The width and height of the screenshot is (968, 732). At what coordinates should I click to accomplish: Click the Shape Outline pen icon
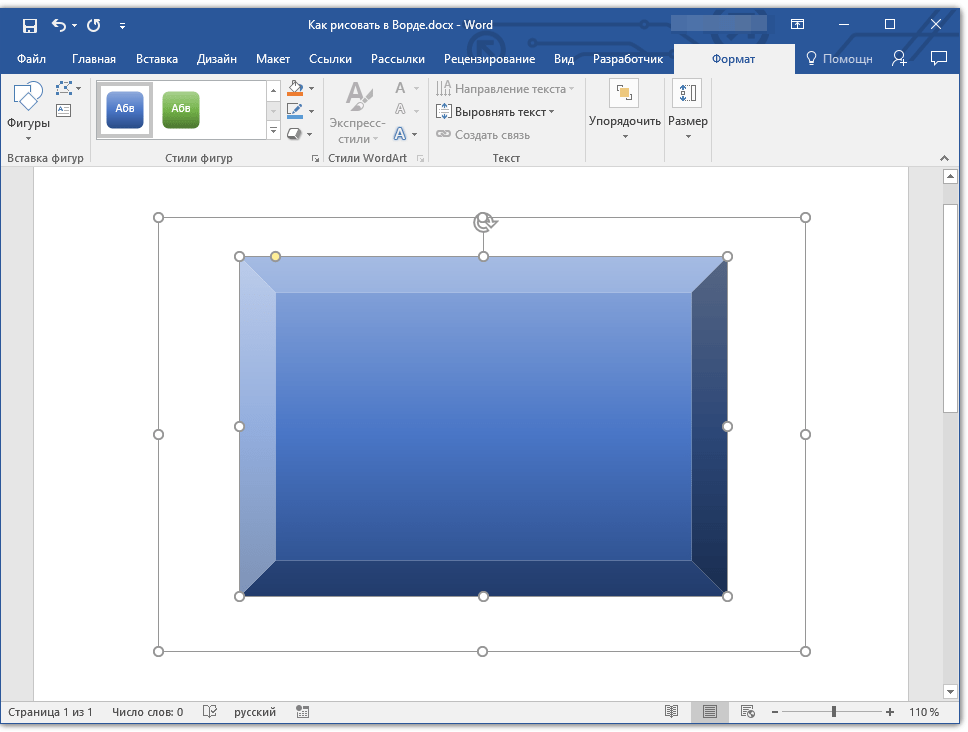pyautogui.click(x=295, y=111)
